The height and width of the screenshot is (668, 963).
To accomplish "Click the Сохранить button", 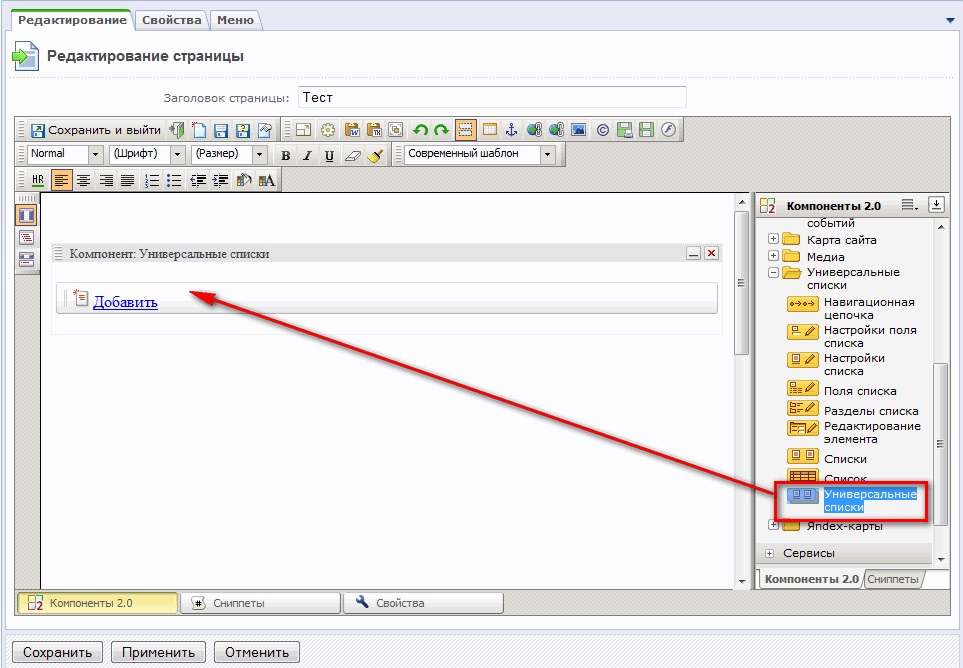I will [58, 652].
